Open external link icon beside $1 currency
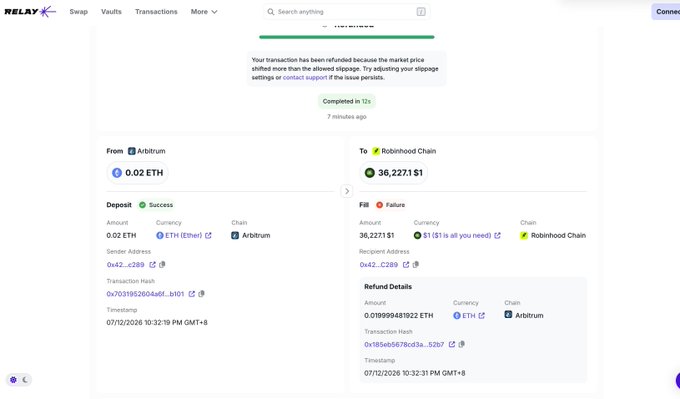 click(x=497, y=235)
